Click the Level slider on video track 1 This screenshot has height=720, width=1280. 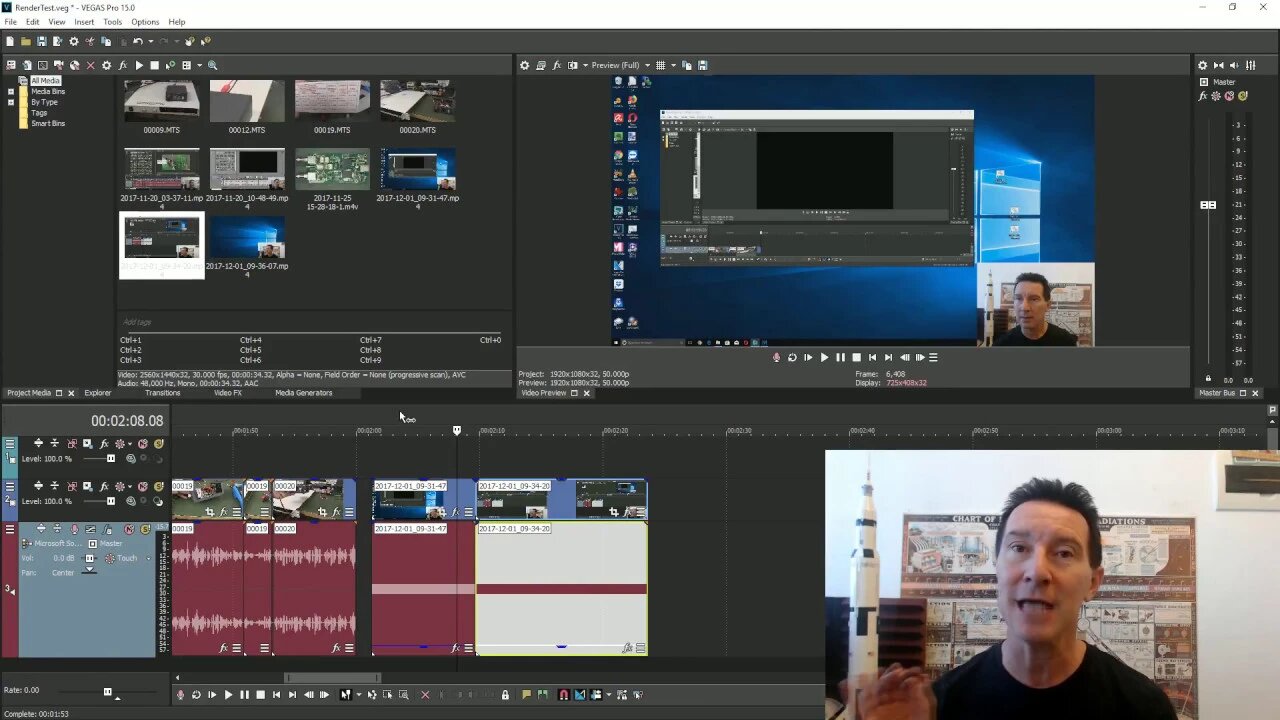(x=111, y=459)
